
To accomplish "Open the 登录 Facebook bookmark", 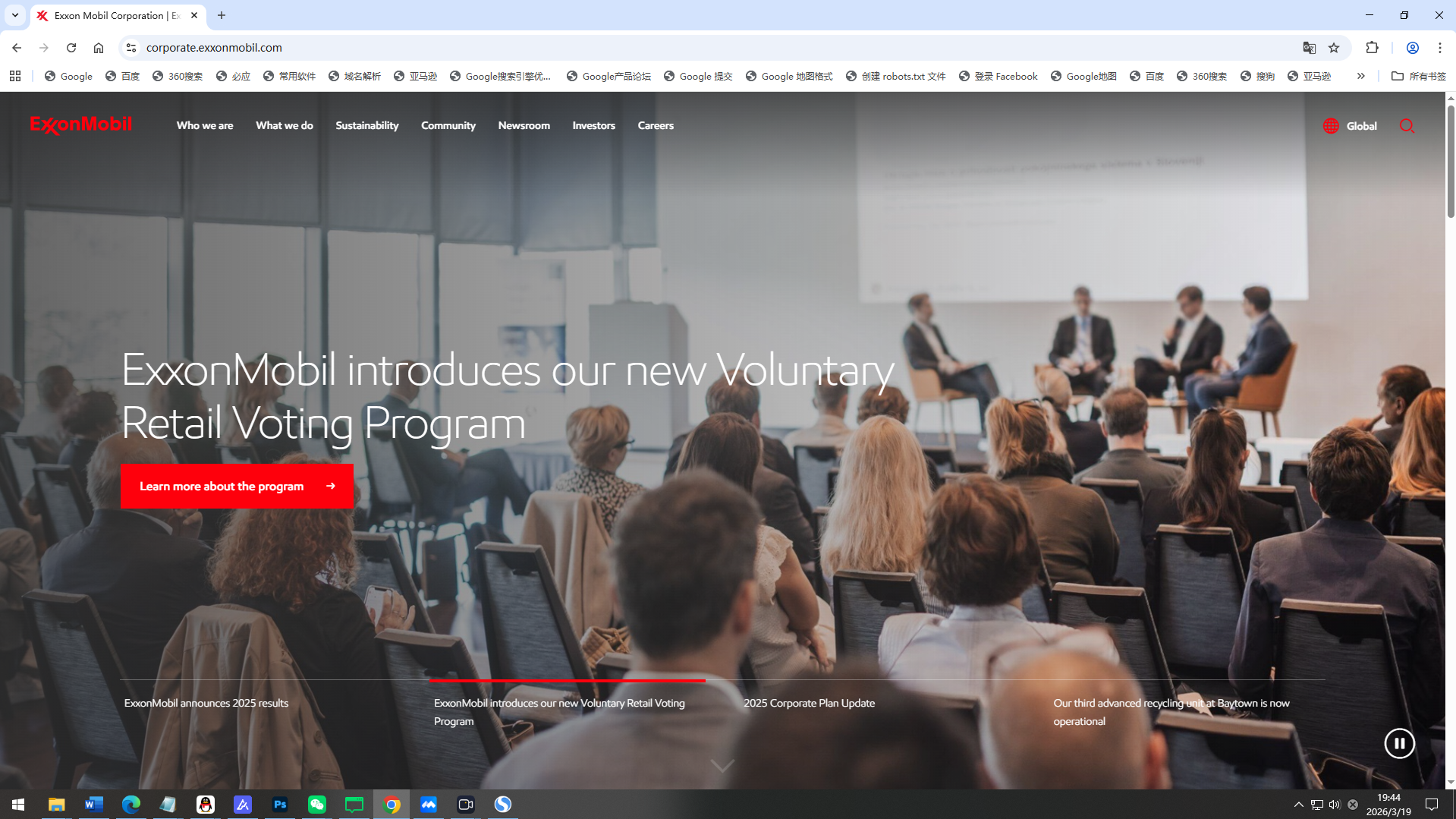I will coord(998,76).
